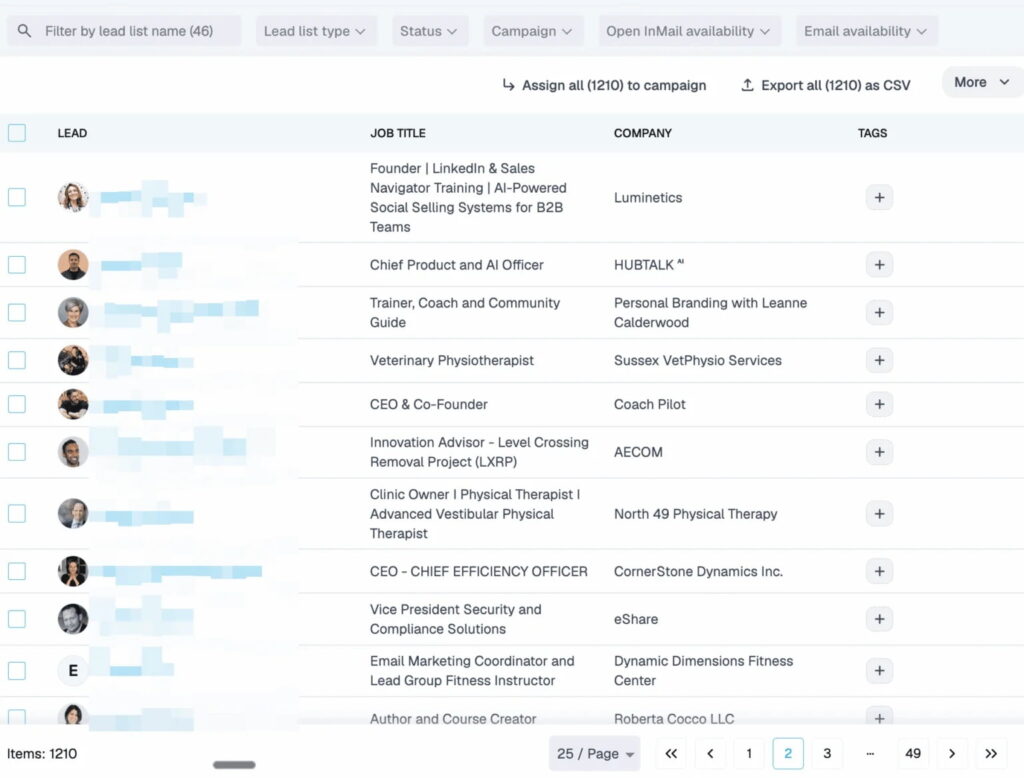Click the Sussex VetPhysio Services company cell

(x=697, y=361)
